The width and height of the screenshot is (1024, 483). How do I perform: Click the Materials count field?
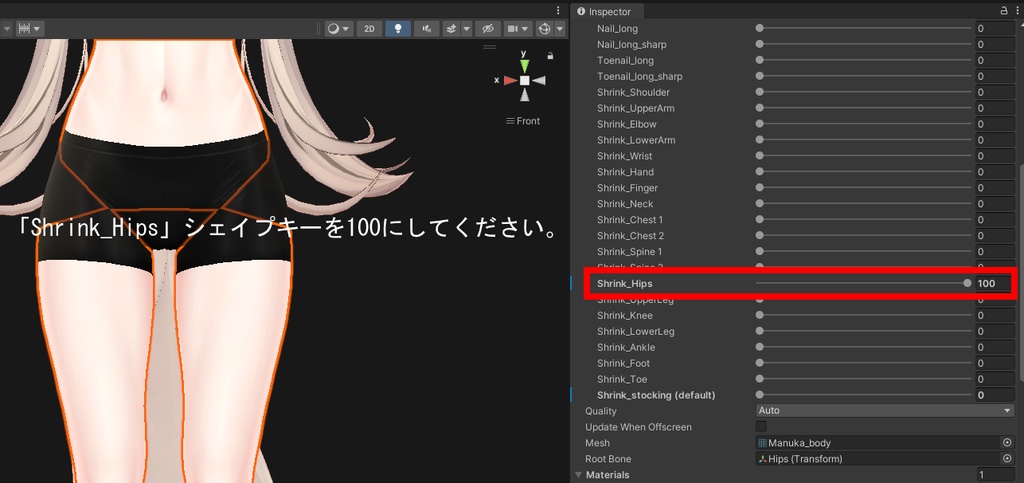[x=995, y=475]
